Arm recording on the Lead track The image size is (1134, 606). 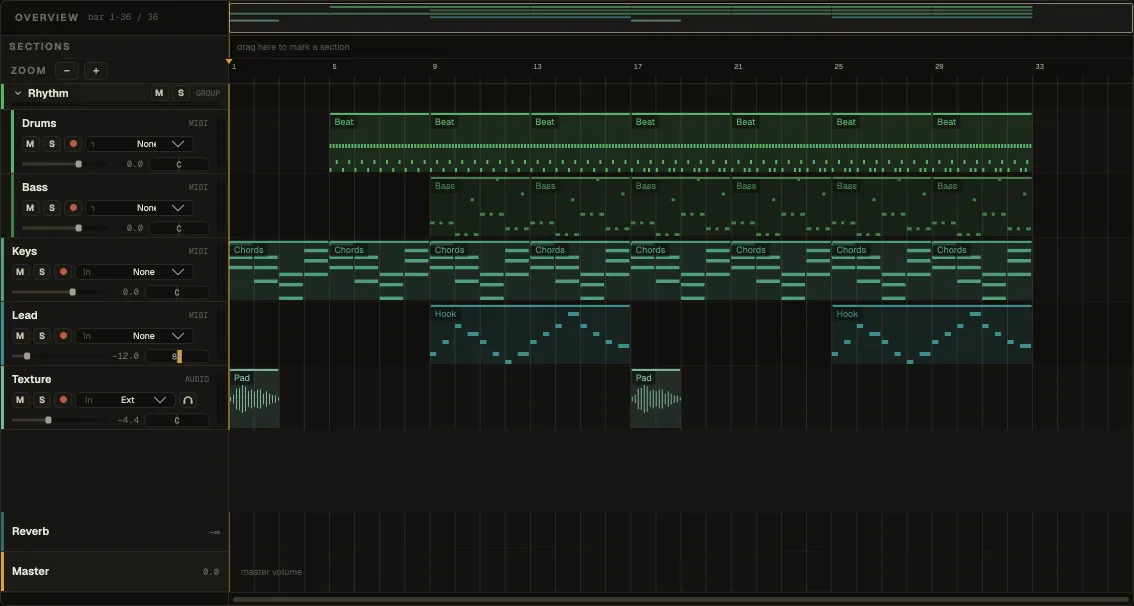coord(63,336)
